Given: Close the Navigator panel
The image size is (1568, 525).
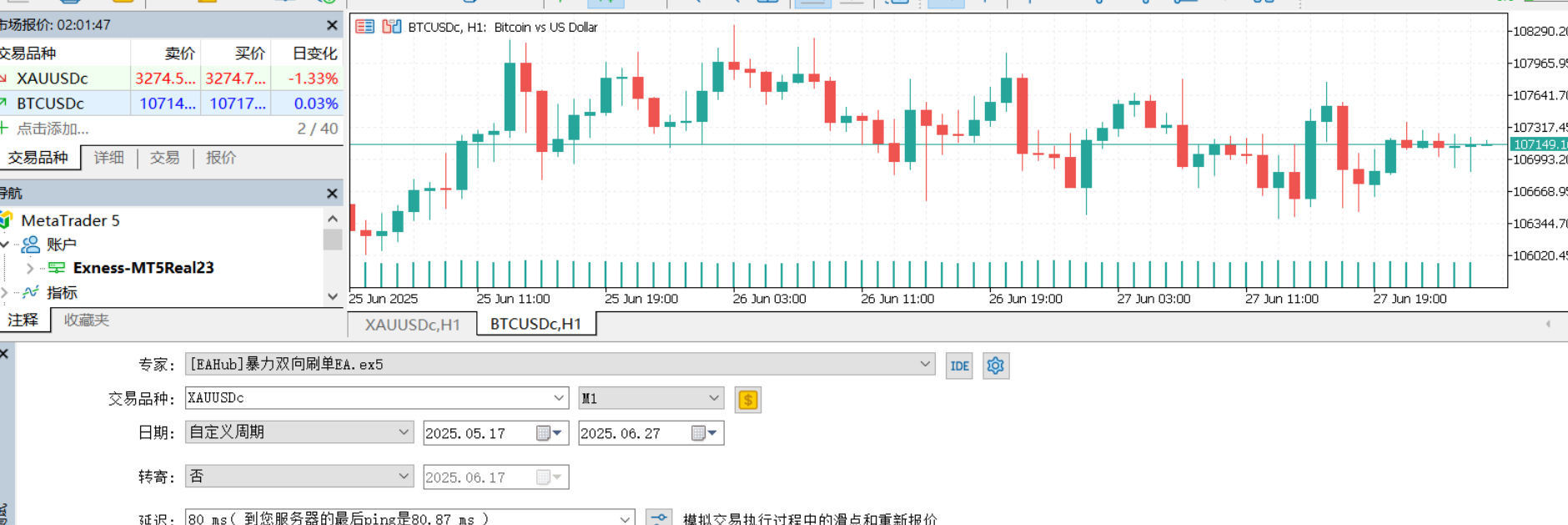Looking at the screenshot, I should pos(332,194).
